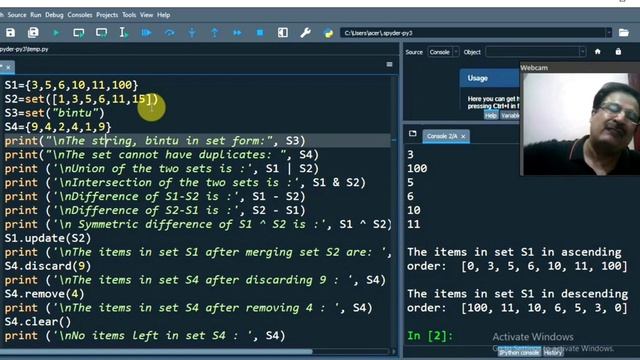
Task: Click the Symmetric difference print line
Action: point(198,224)
